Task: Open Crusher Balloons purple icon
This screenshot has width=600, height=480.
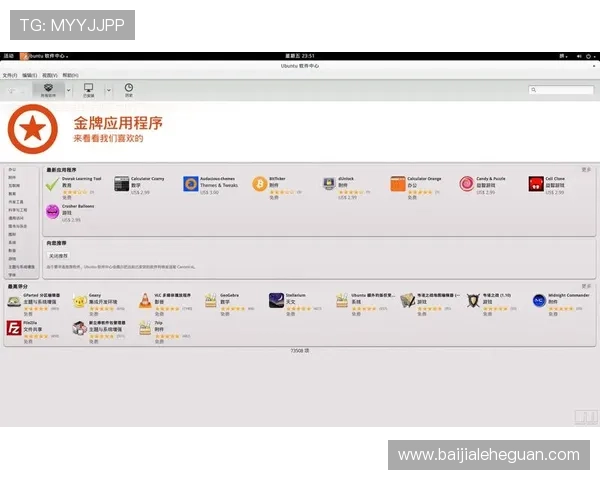Action: pos(52,211)
